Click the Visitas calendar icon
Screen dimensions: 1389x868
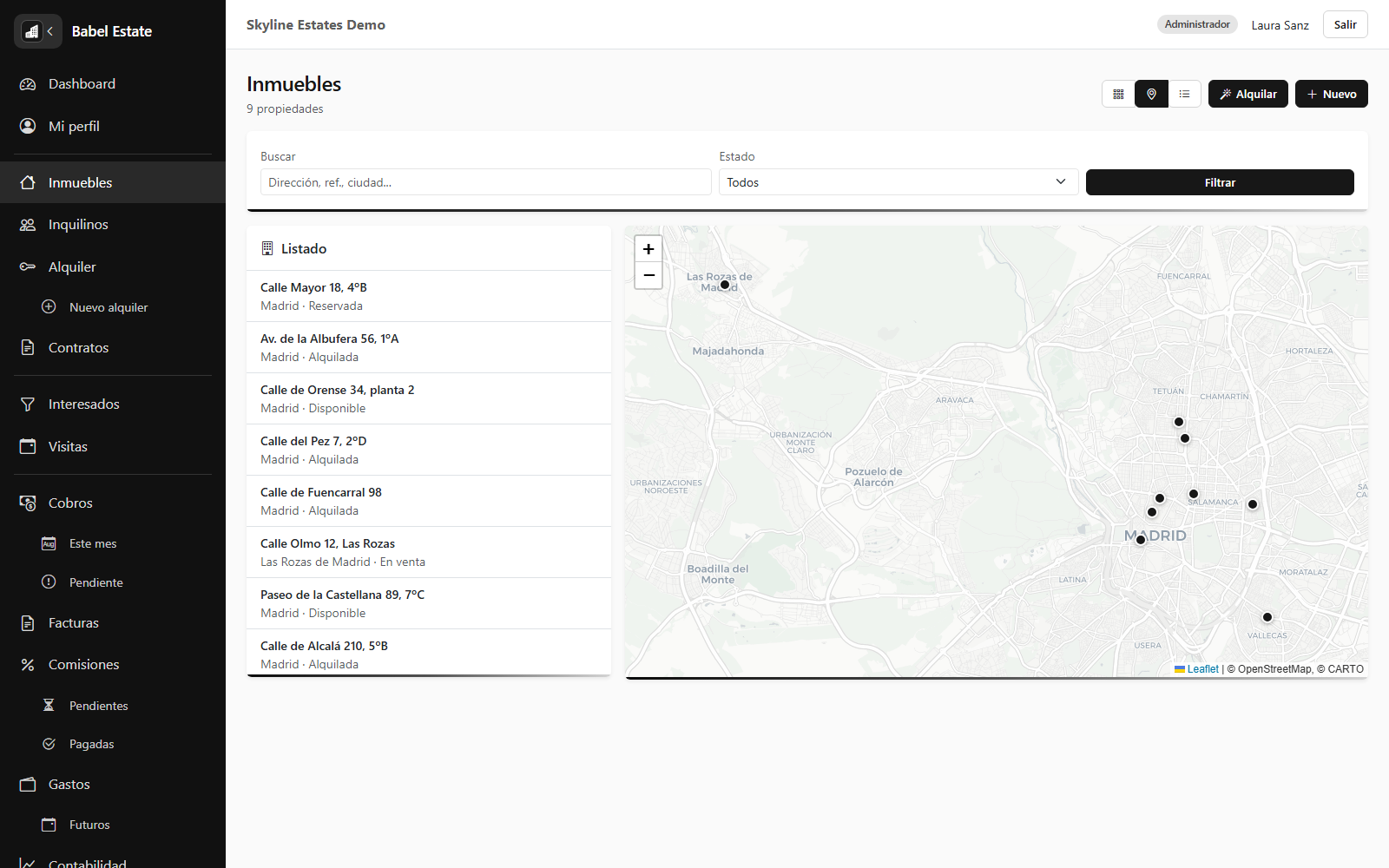coord(28,446)
